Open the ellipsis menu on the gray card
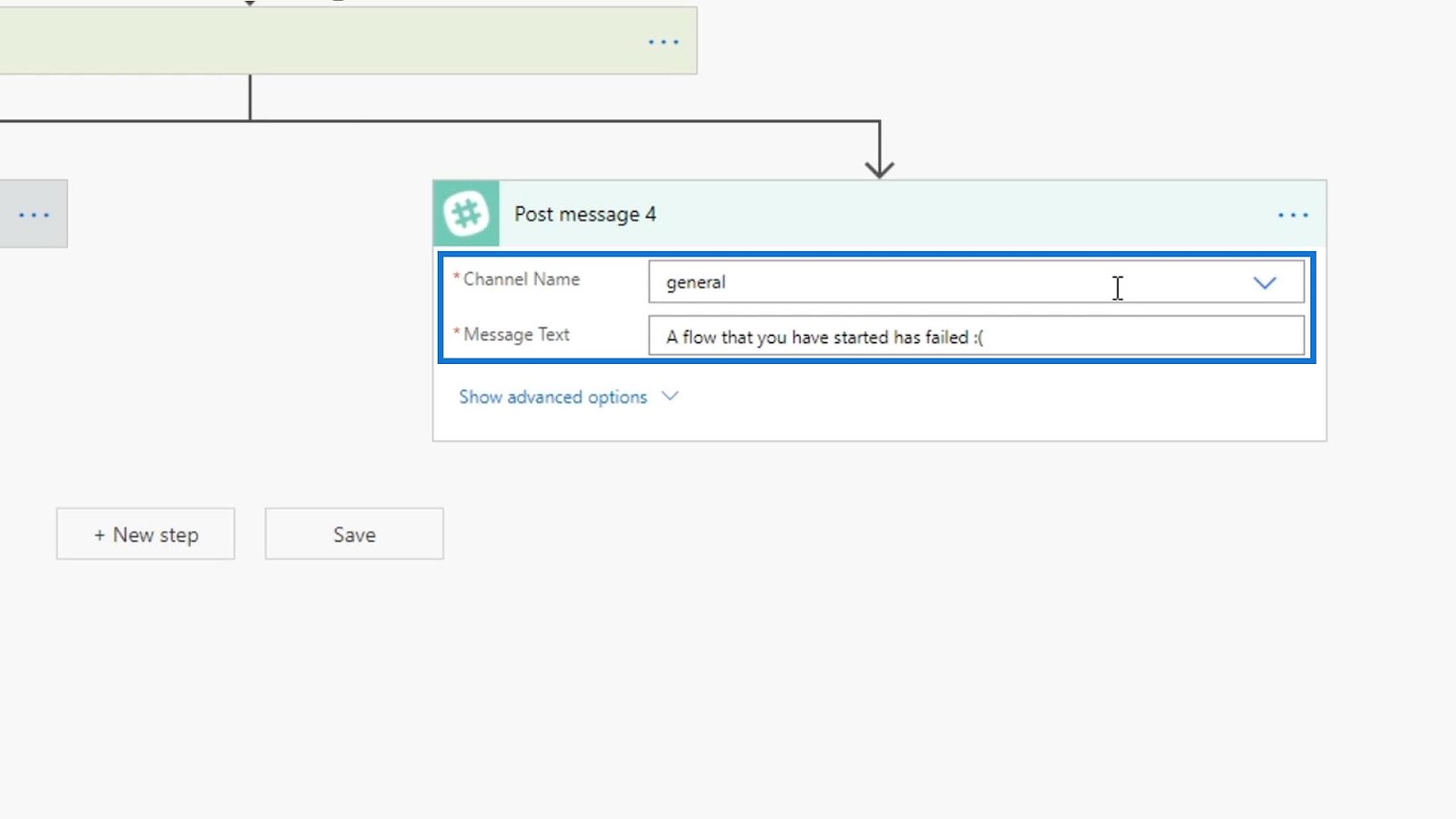1456x819 pixels. [x=34, y=216]
